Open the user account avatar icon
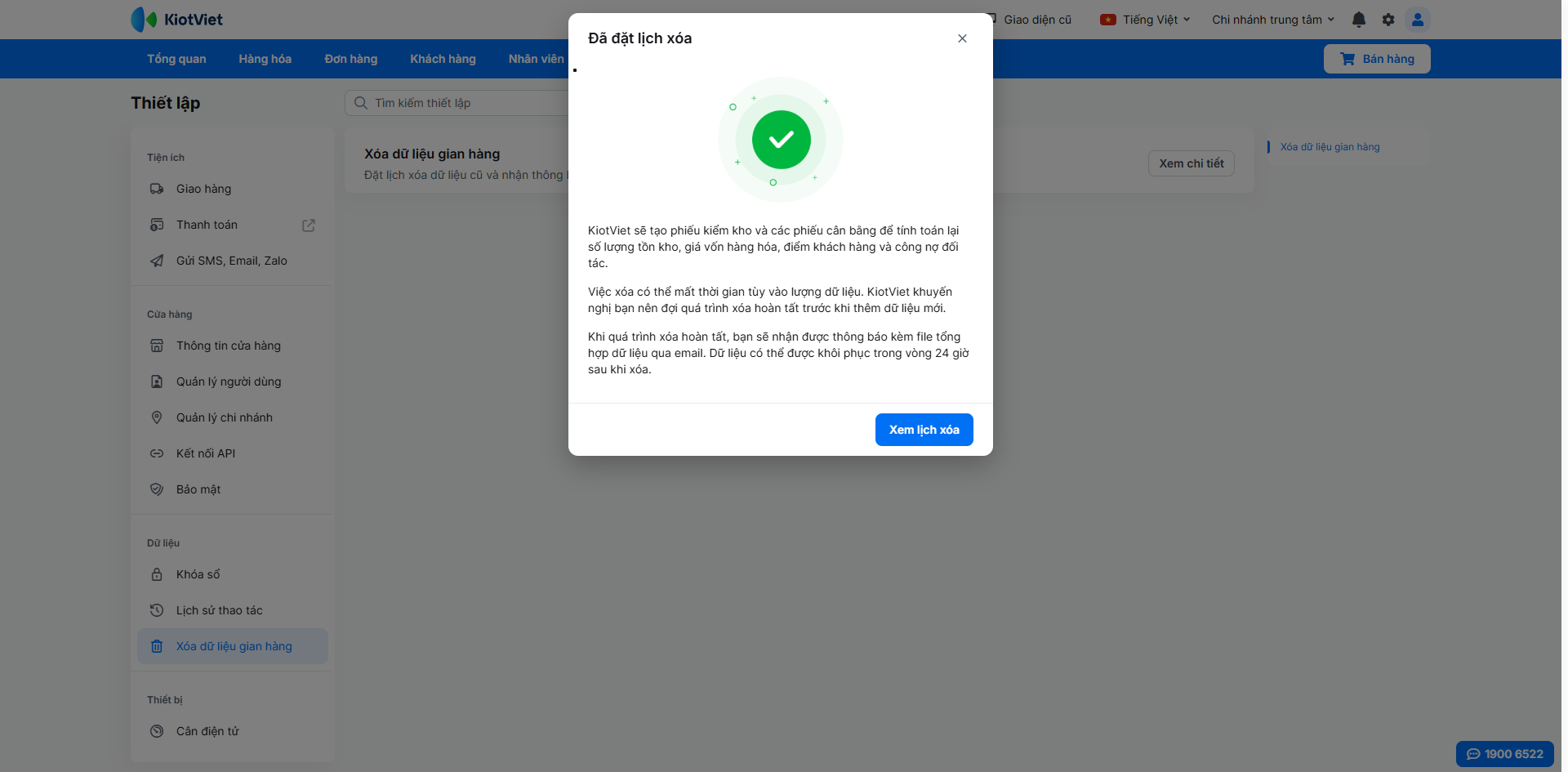Viewport: 1568px width, 772px height. [1418, 20]
